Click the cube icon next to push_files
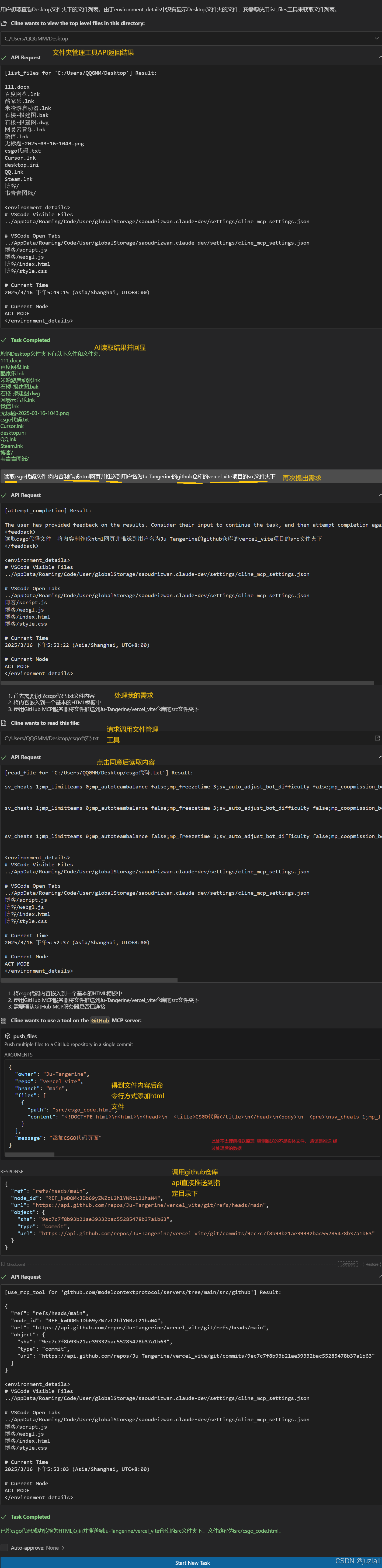The height and width of the screenshot is (1568, 382). (x=7, y=1036)
